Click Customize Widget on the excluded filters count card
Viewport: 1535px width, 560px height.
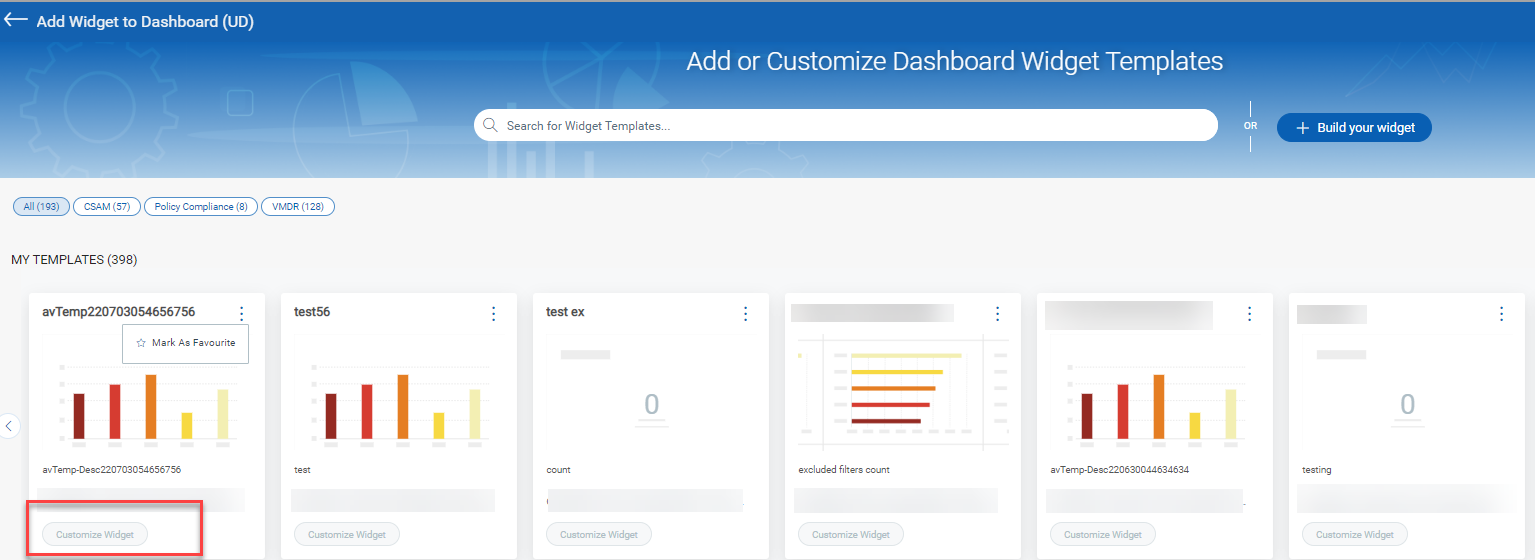coord(851,535)
